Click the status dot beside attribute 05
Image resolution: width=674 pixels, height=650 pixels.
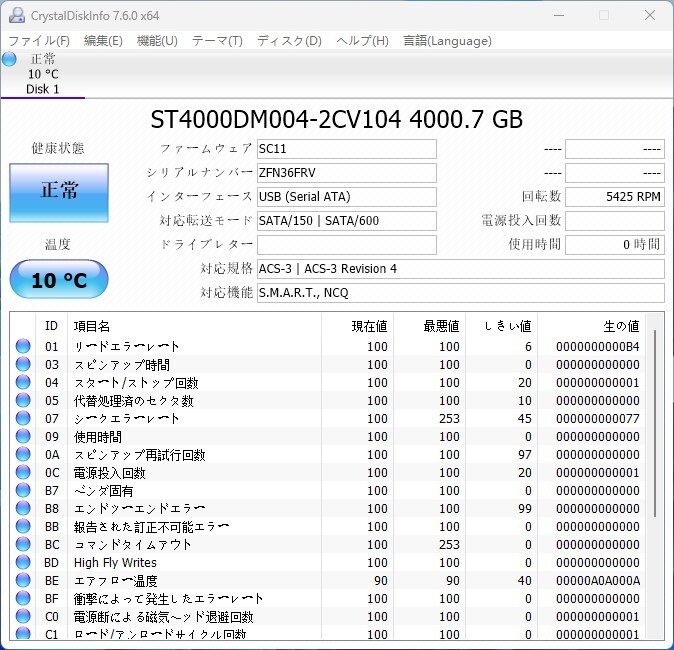(x=23, y=400)
